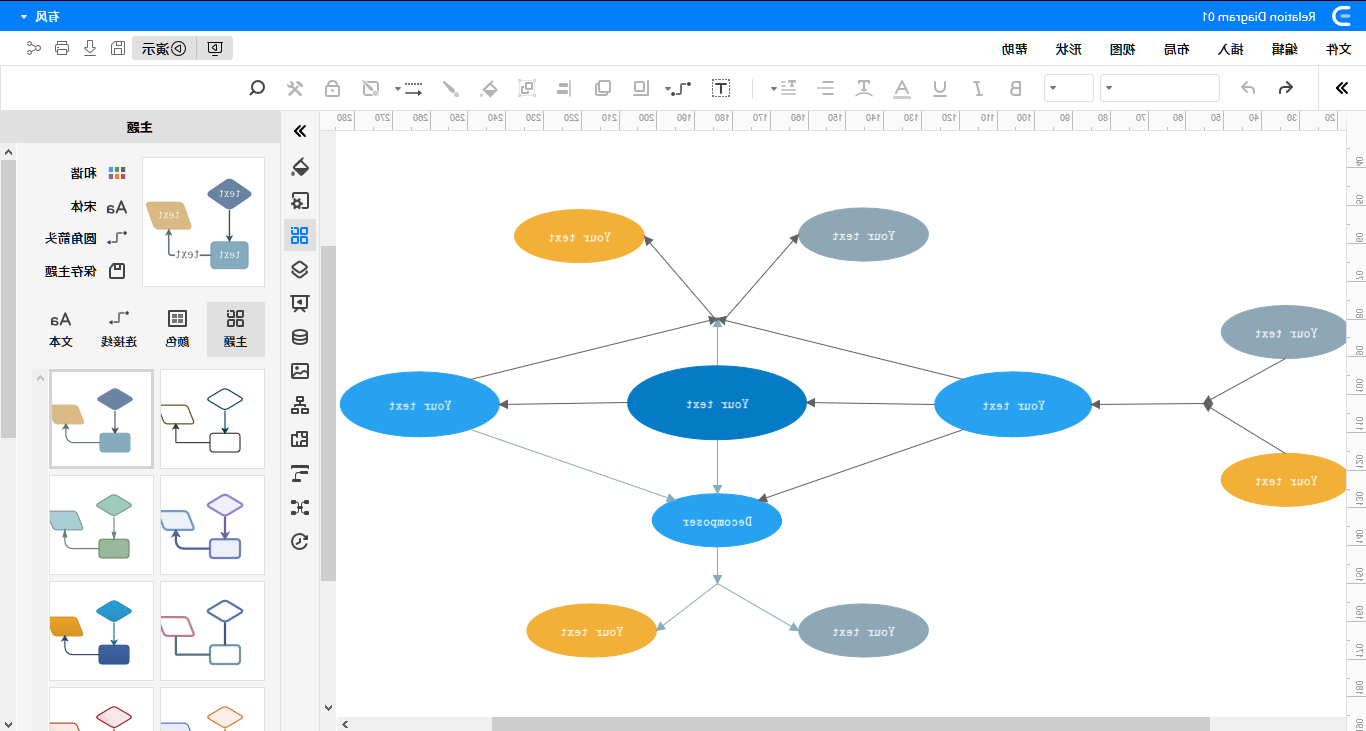
Task: Open the floor plan sidebar icon
Action: pyautogui.click(x=299, y=439)
